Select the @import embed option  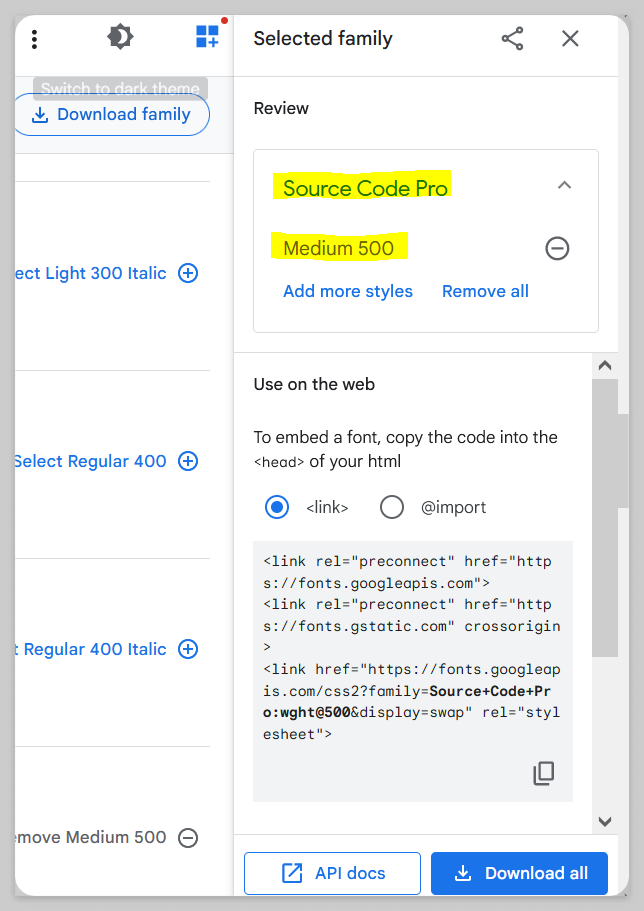(x=392, y=507)
